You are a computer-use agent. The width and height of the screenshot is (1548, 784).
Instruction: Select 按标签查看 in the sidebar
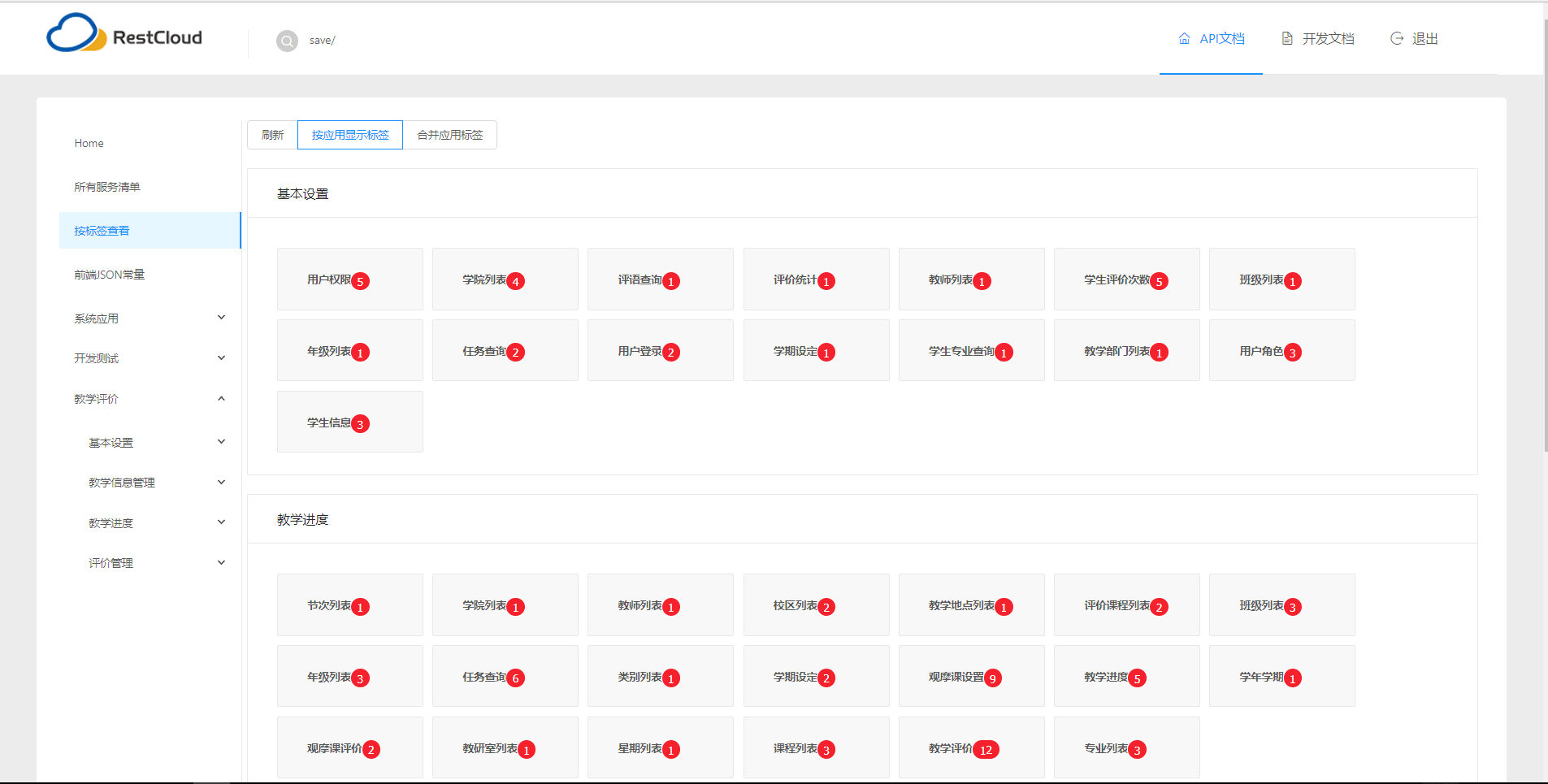point(150,231)
